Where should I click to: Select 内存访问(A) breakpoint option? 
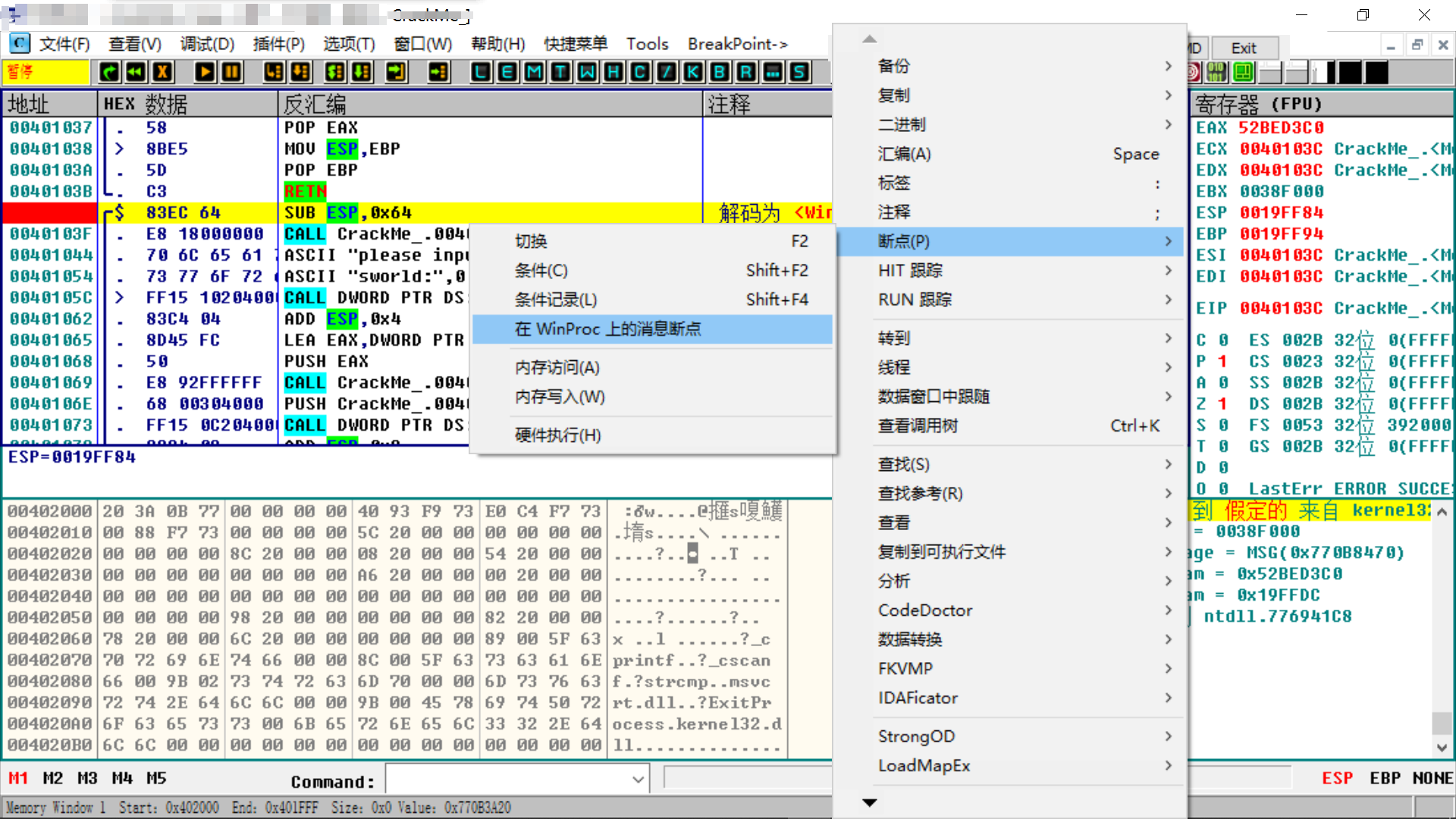coord(652,368)
